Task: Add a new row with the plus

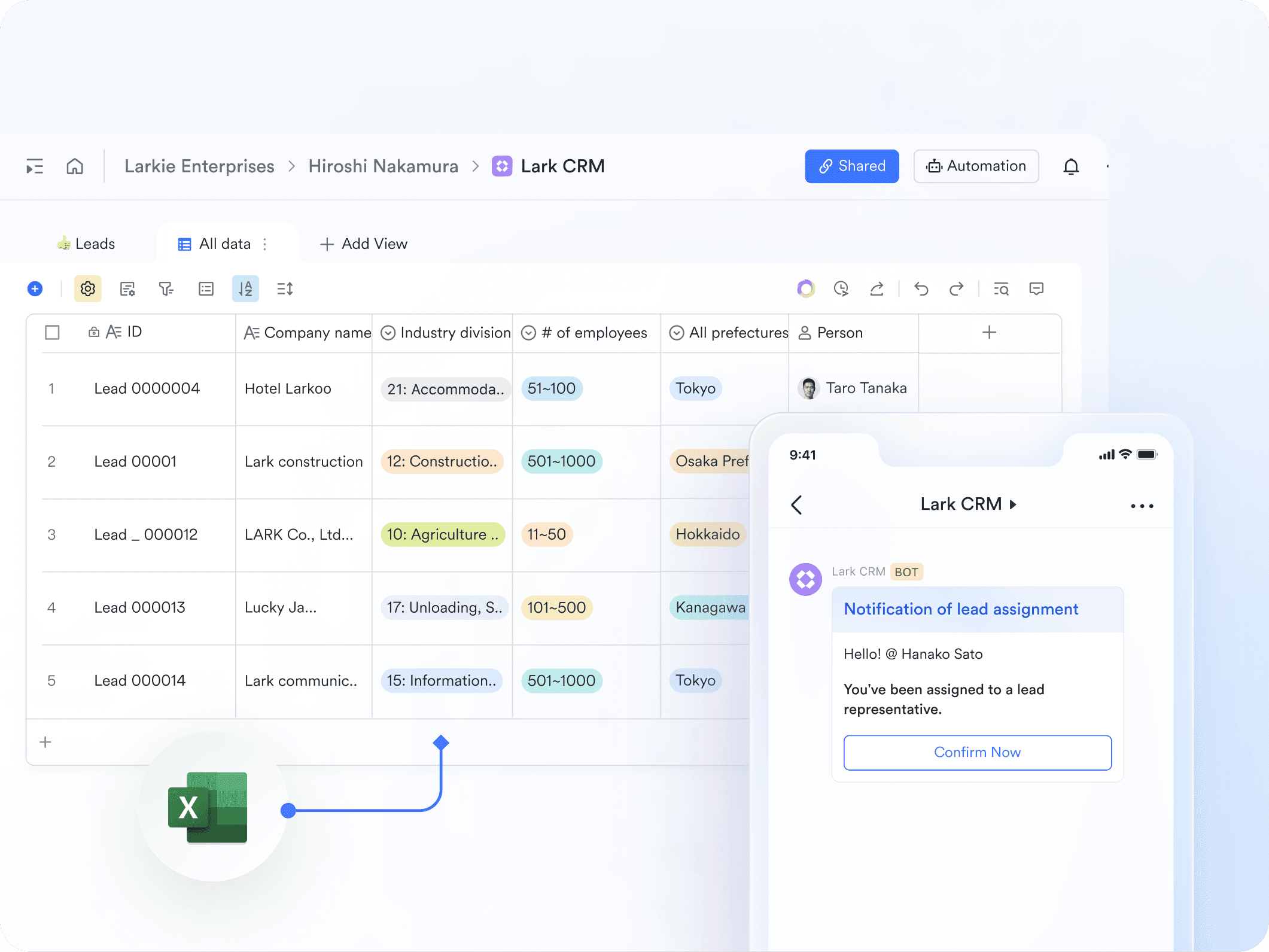Action: click(x=45, y=742)
